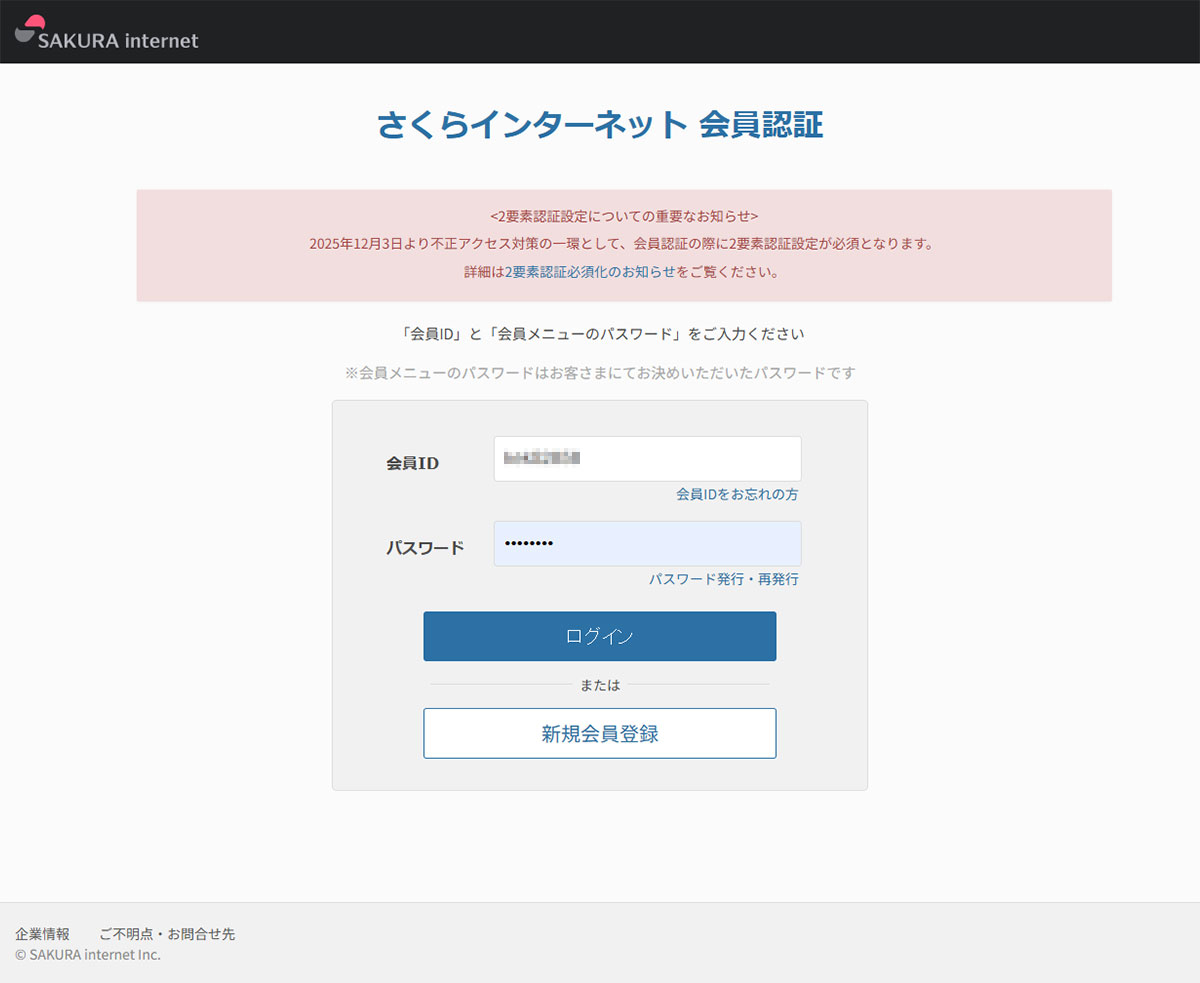Click the © SAKURA internet Inc. copyright text
Viewport: 1200px width, 983px height.
[x=88, y=954]
